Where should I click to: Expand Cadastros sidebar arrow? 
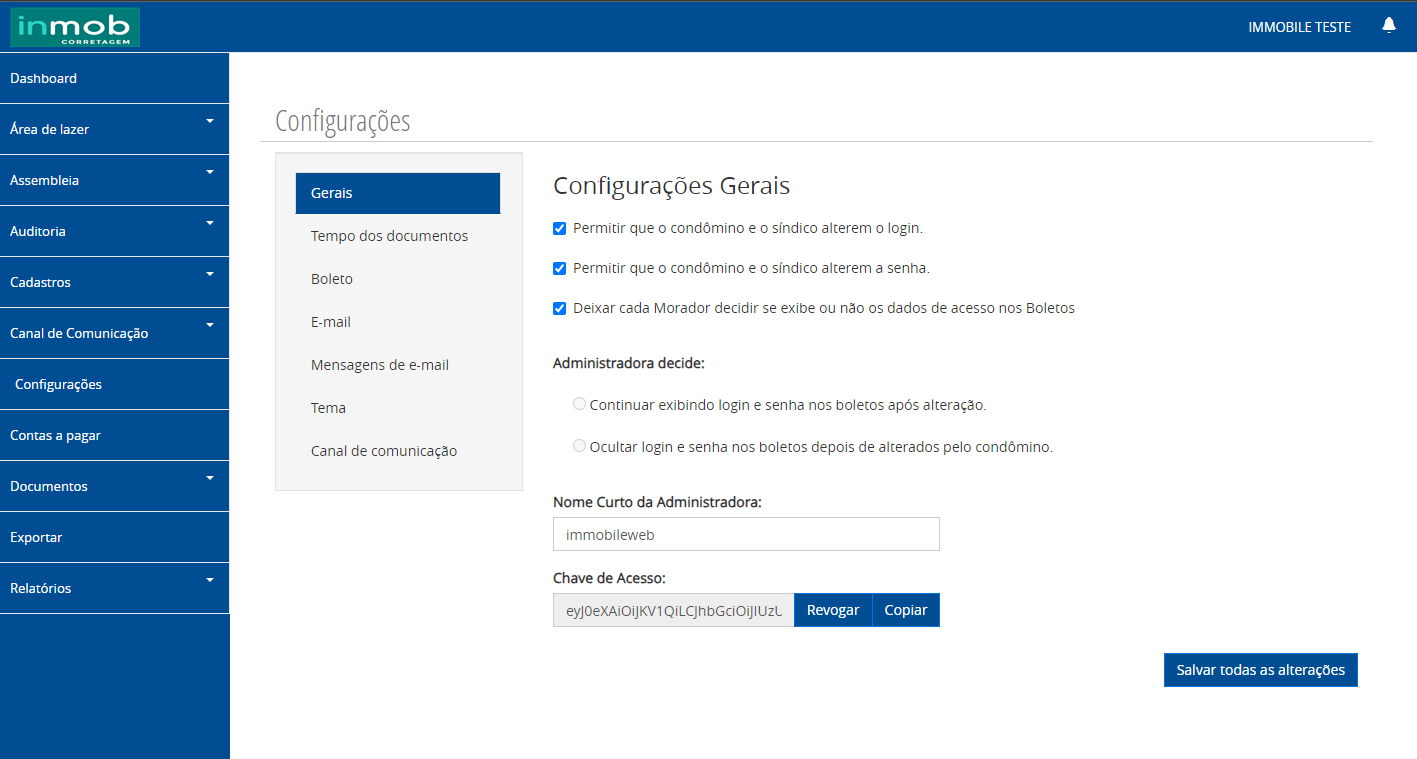210,274
